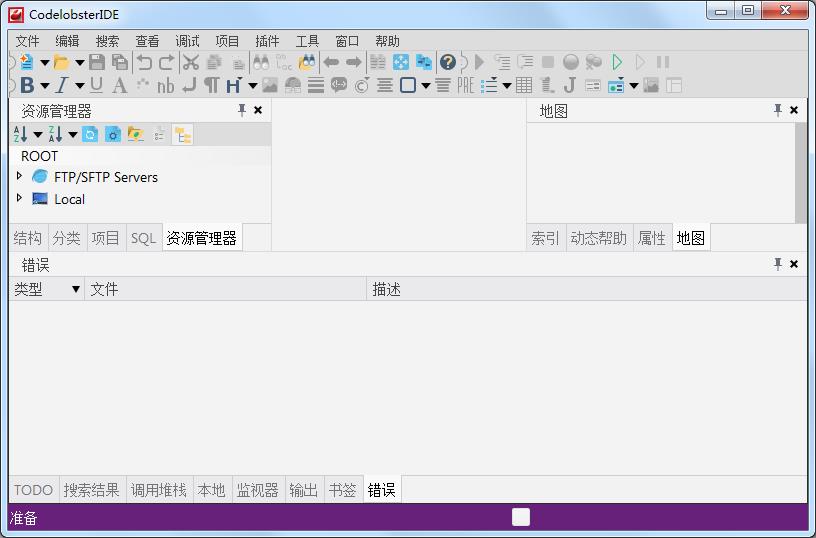This screenshot has width=816, height=538.
Task: Open help with the question mark icon
Action: [448, 62]
